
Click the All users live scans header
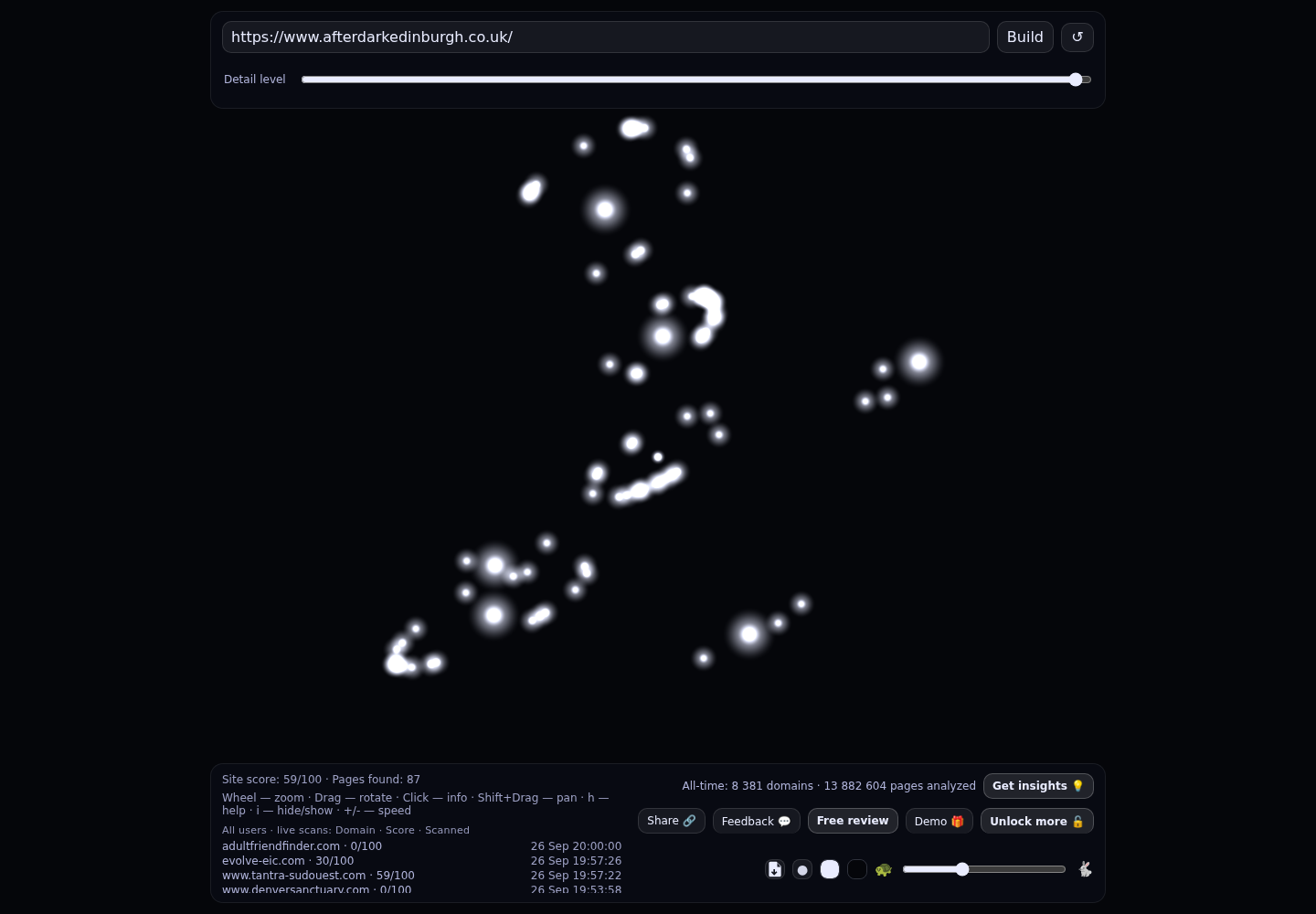(x=345, y=830)
